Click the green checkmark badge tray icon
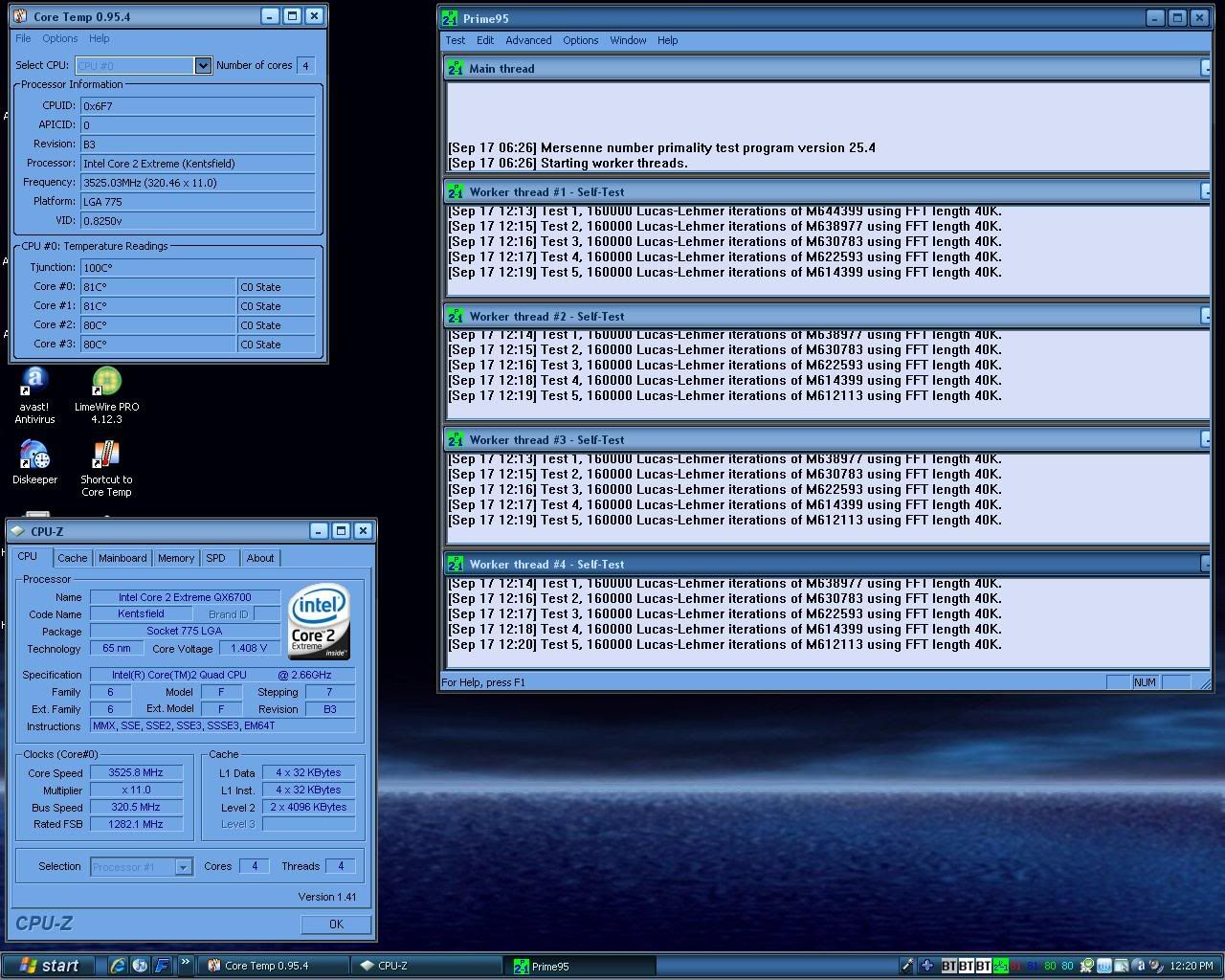 1085,966
